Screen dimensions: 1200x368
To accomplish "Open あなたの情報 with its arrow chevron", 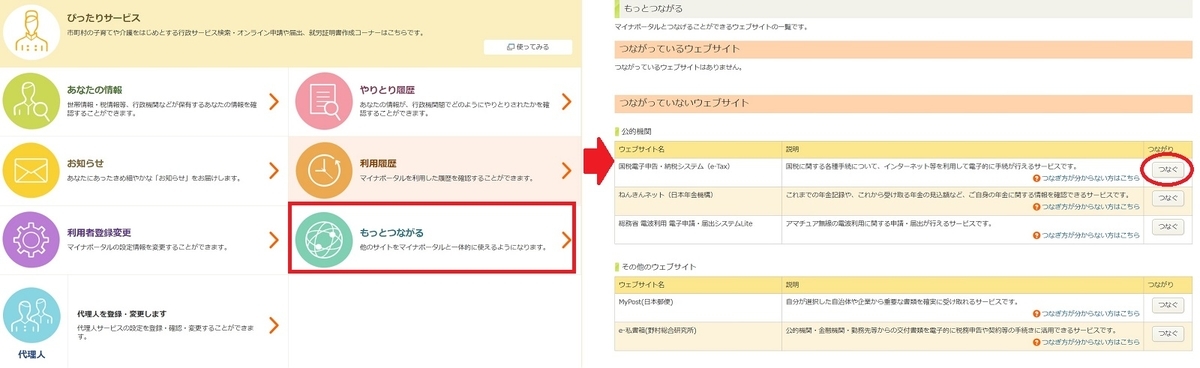I will [274, 101].
